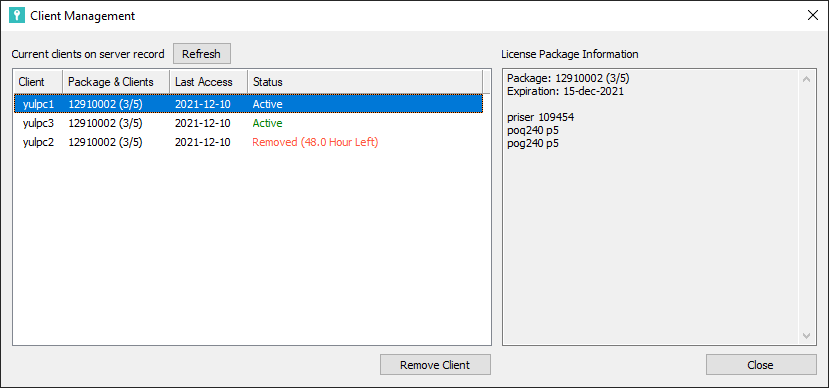Remove the selected client
Screen dimensions: 829x388
pyautogui.click(x=435, y=365)
